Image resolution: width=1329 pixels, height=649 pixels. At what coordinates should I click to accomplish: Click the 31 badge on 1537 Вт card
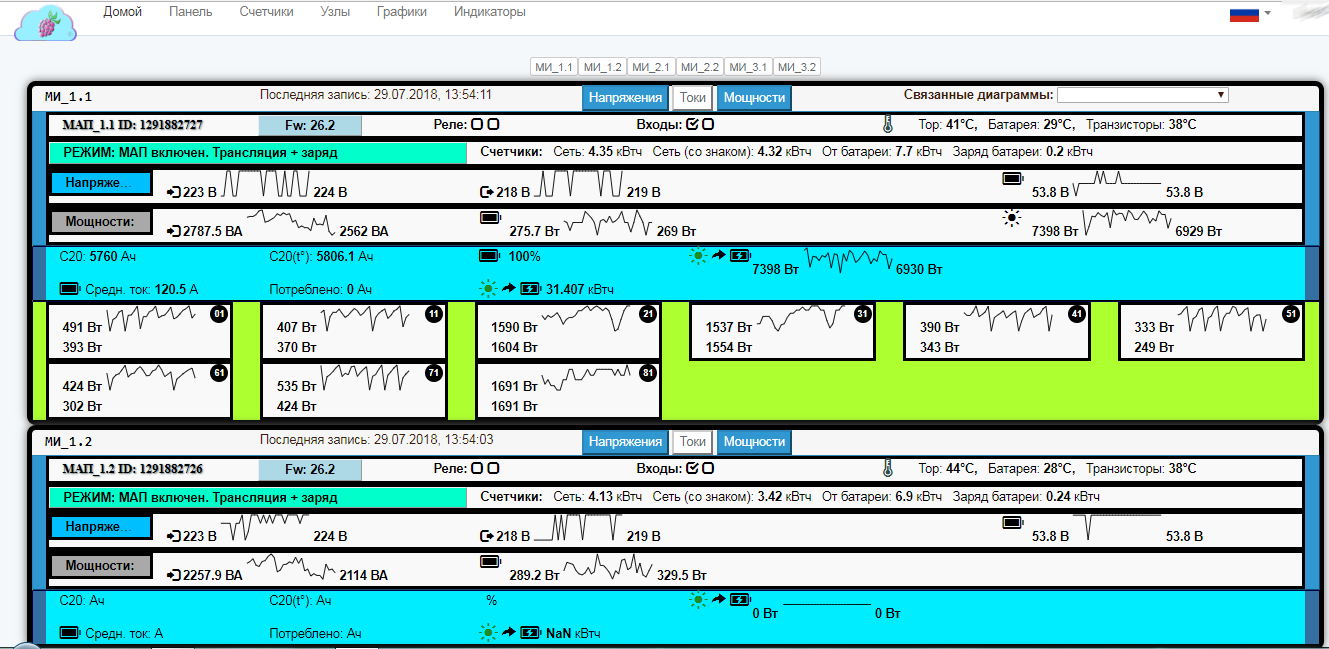click(862, 314)
